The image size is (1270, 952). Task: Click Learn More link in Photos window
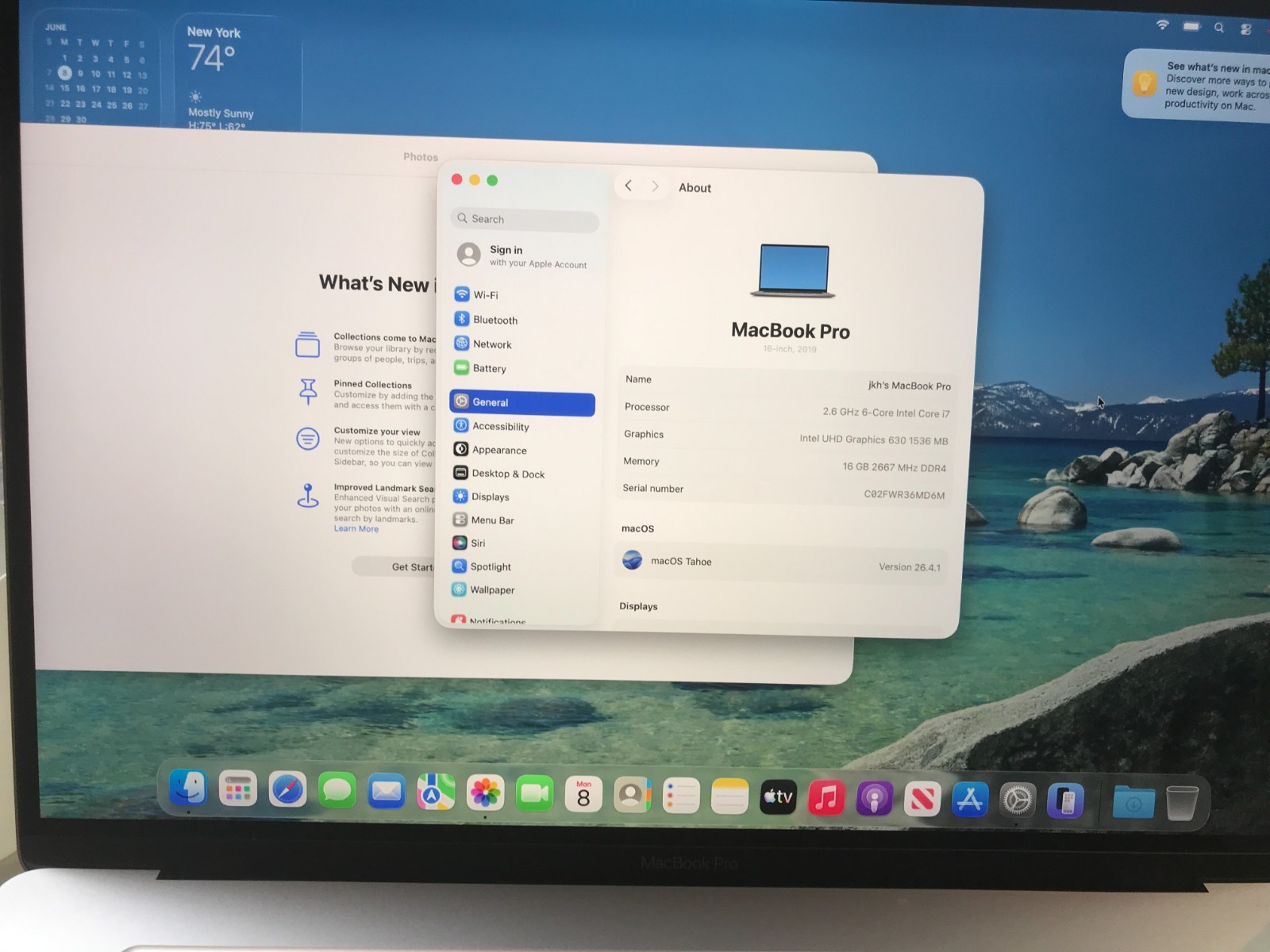click(356, 529)
